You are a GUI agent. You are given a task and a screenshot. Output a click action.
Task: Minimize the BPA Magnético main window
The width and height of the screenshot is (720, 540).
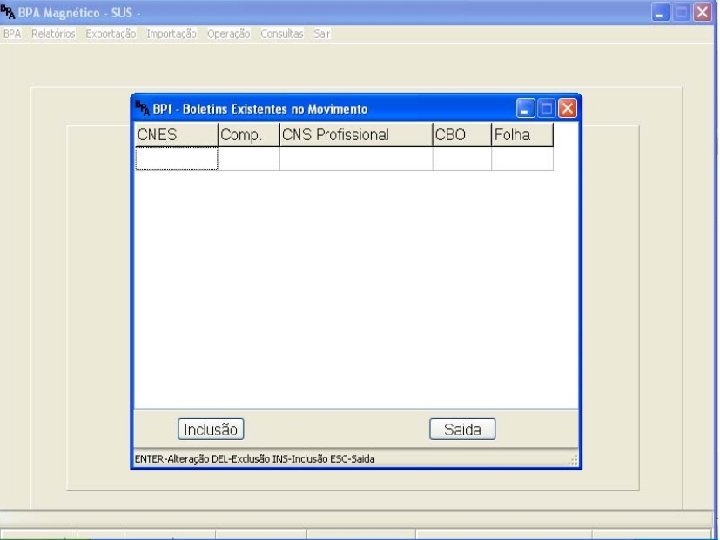point(660,12)
